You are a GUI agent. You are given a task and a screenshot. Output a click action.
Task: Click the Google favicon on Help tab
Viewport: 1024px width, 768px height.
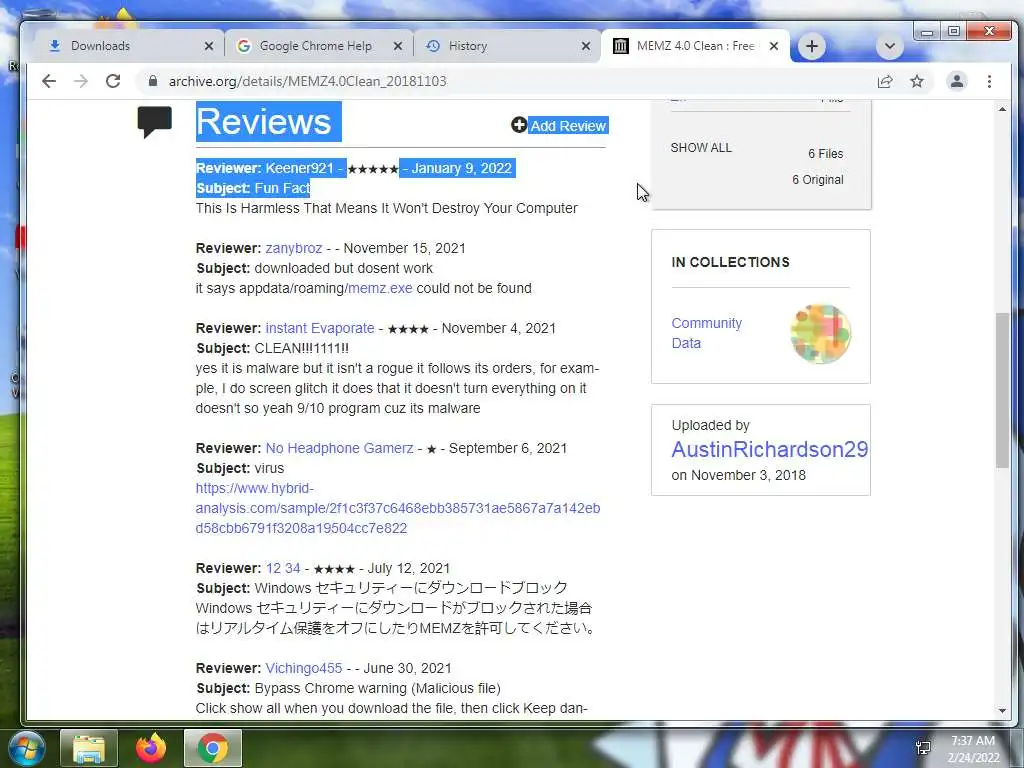coord(244,46)
